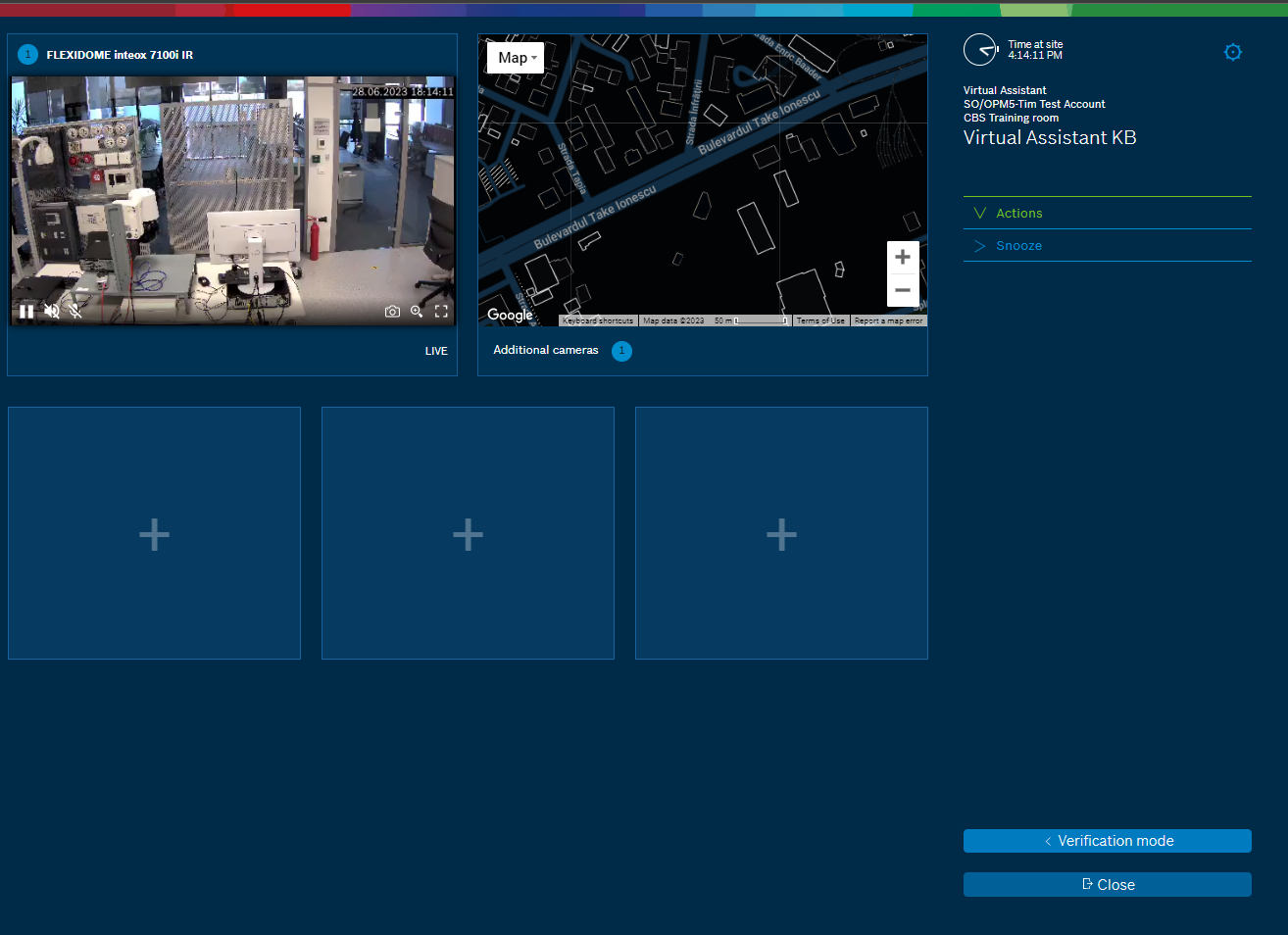Viewport: 1288px width, 935px height.
Task: Take a snapshot with the camera icon
Action: coord(392,312)
